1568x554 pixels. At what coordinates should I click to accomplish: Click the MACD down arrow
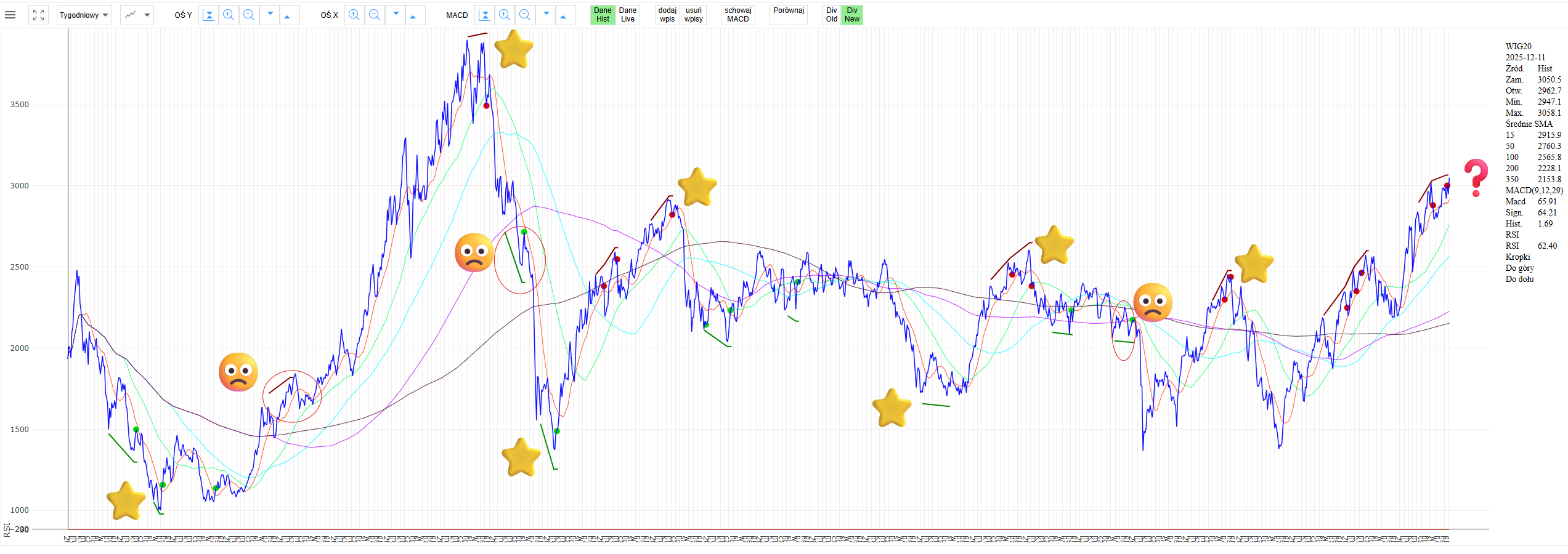point(546,15)
